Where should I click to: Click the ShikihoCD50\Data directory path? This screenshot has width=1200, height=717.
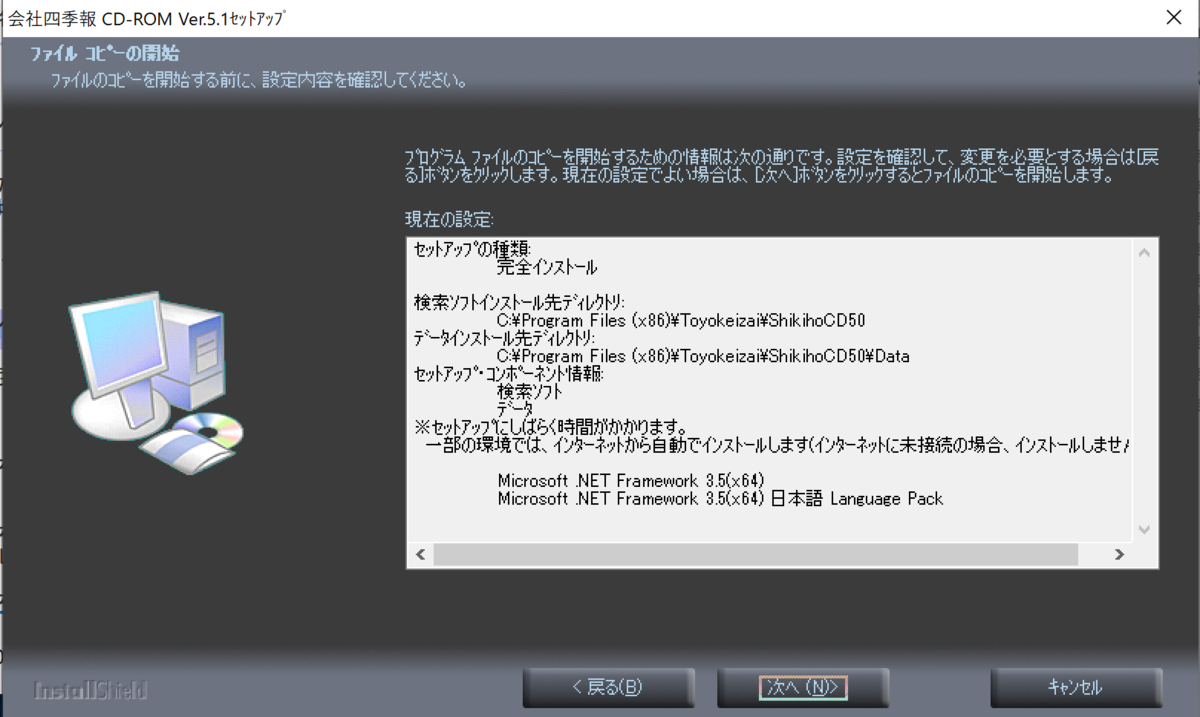click(703, 357)
